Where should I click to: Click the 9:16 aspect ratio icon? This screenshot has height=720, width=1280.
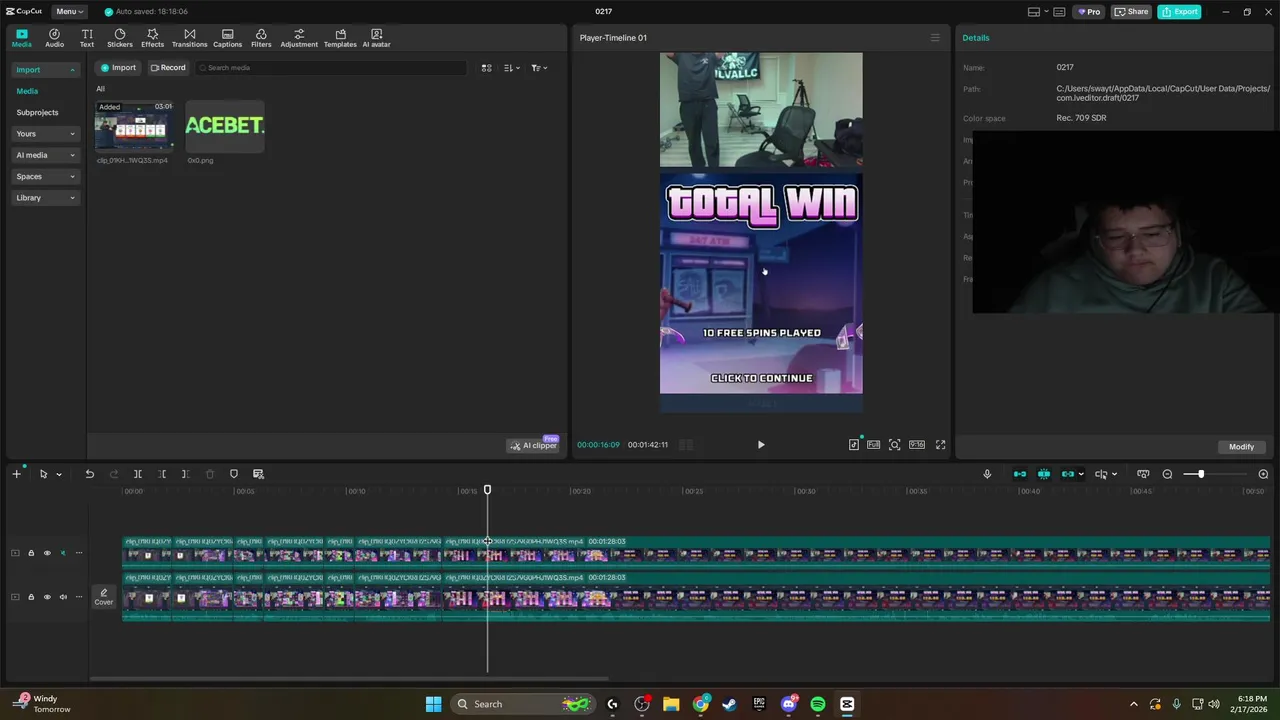pos(917,445)
